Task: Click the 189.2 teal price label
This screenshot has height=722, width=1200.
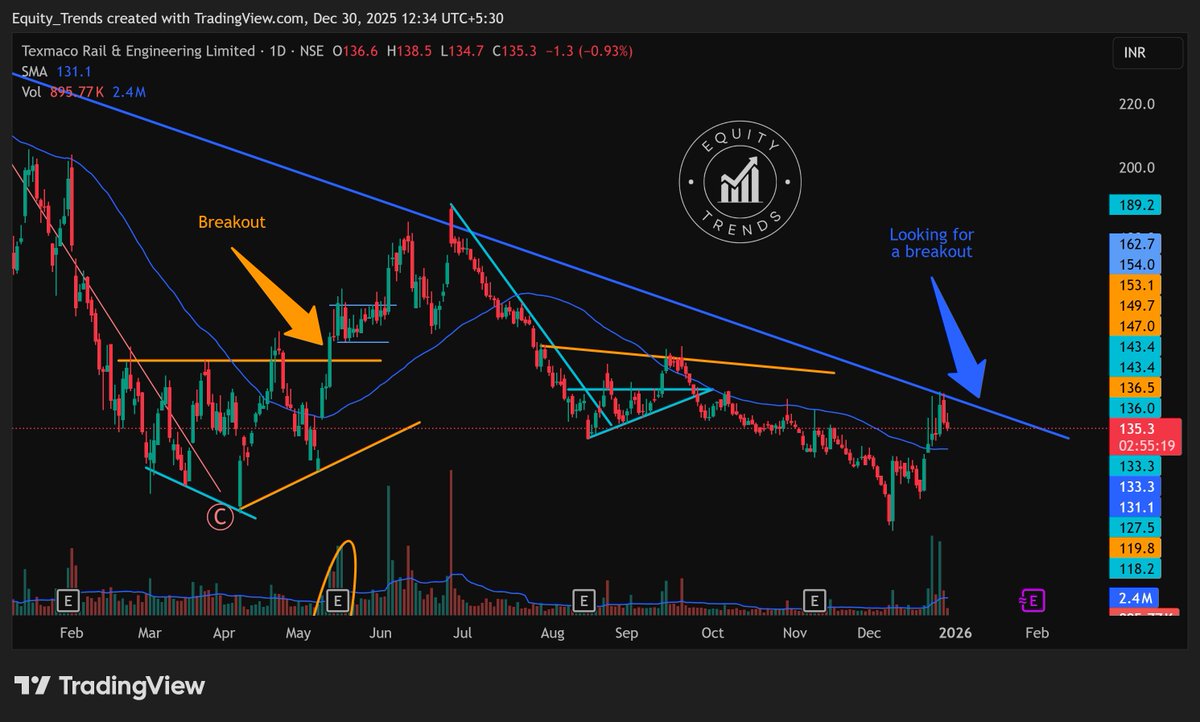Action: pos(1134,205)
